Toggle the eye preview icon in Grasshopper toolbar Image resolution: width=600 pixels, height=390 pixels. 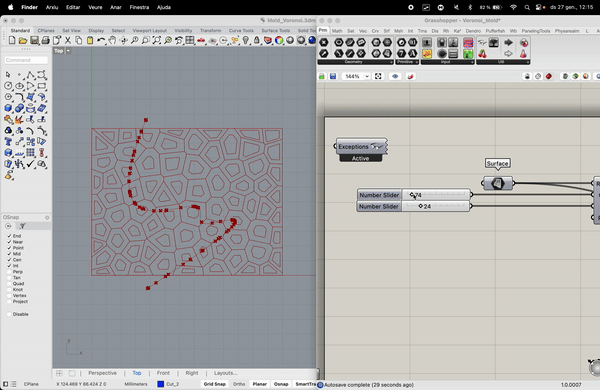pyautogui.click(x=395, y=76)
